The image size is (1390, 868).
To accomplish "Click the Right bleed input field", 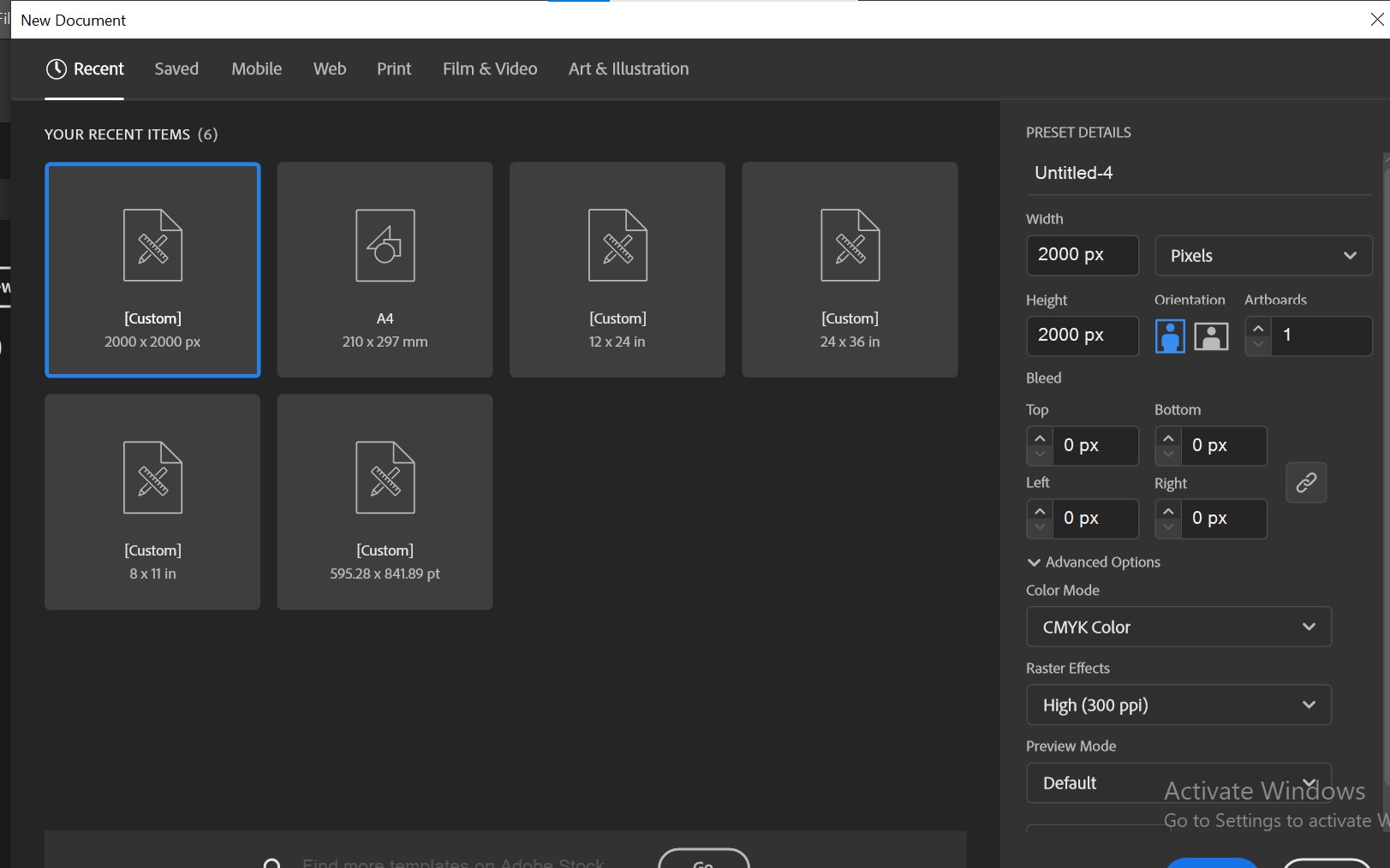I will pyautogui.click(x=1224, y=519).
